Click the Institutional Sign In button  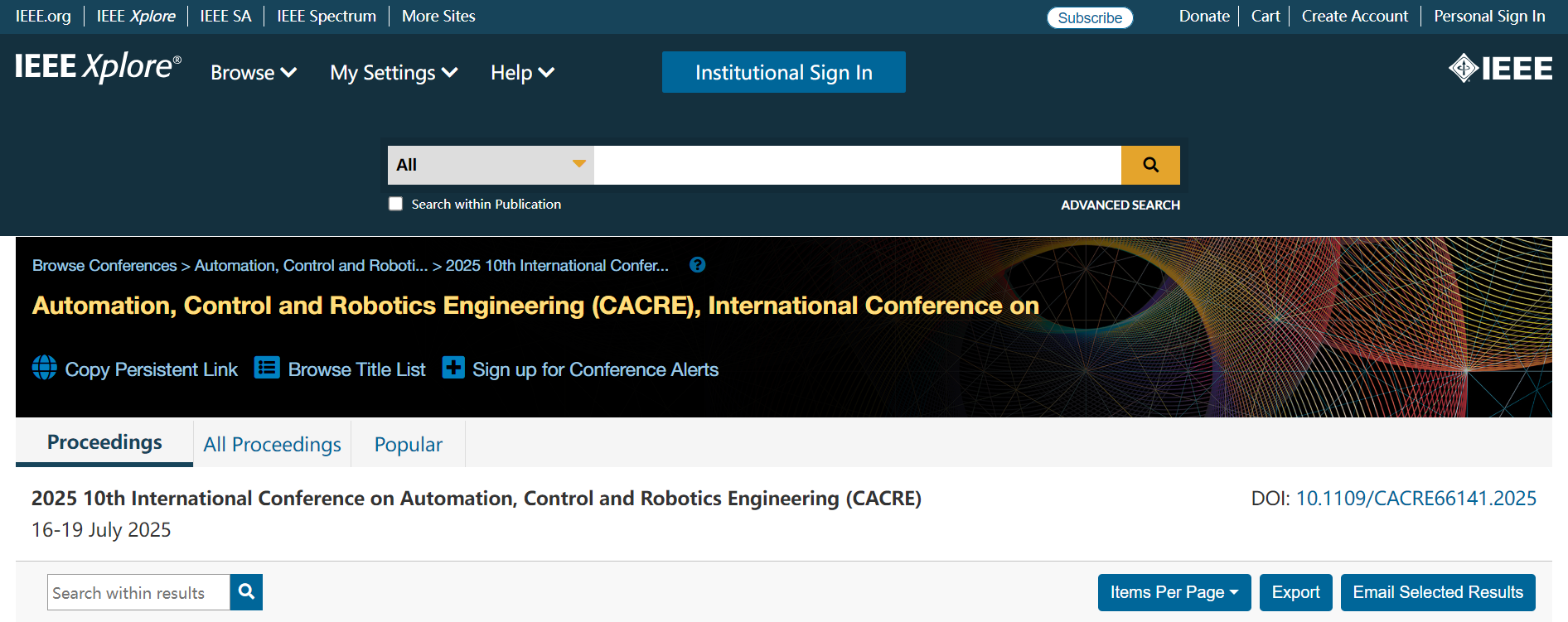pyautogui.click(x=784, y=72)
